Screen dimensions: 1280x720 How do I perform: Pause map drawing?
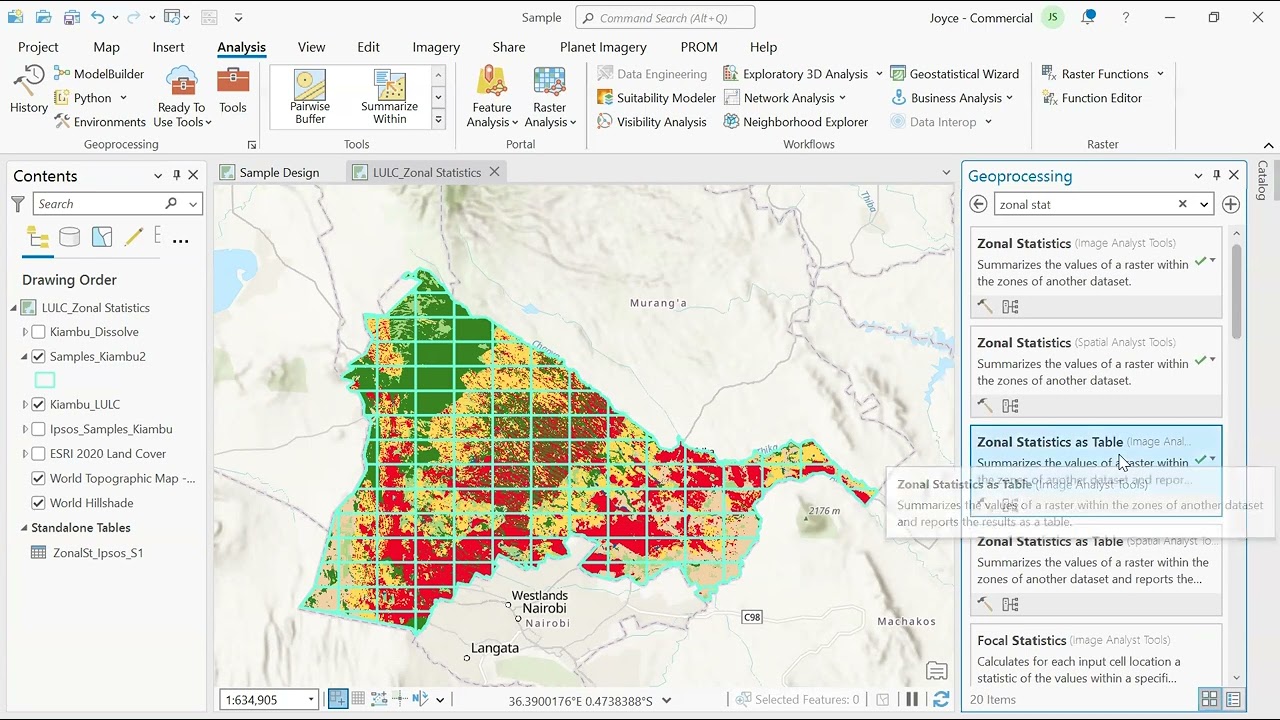(912, 700)
